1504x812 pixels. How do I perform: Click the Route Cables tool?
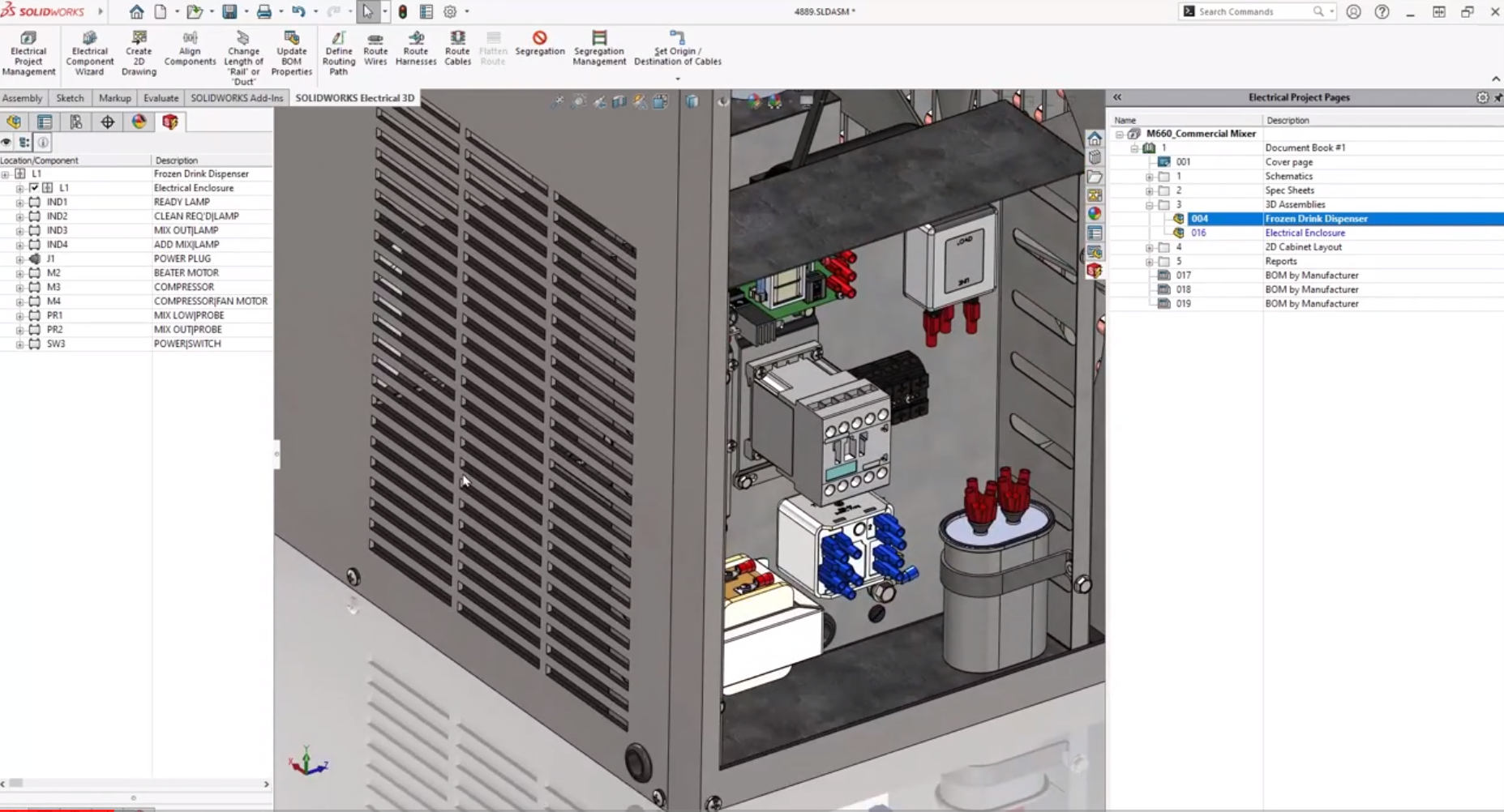(x=457, y=49)
